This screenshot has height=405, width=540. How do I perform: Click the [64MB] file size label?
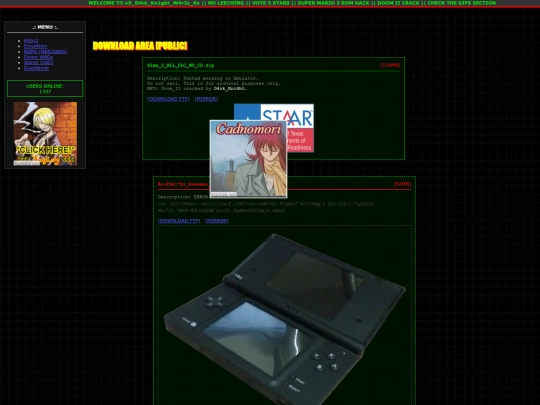pyautogui.click(x=402, y=184)
